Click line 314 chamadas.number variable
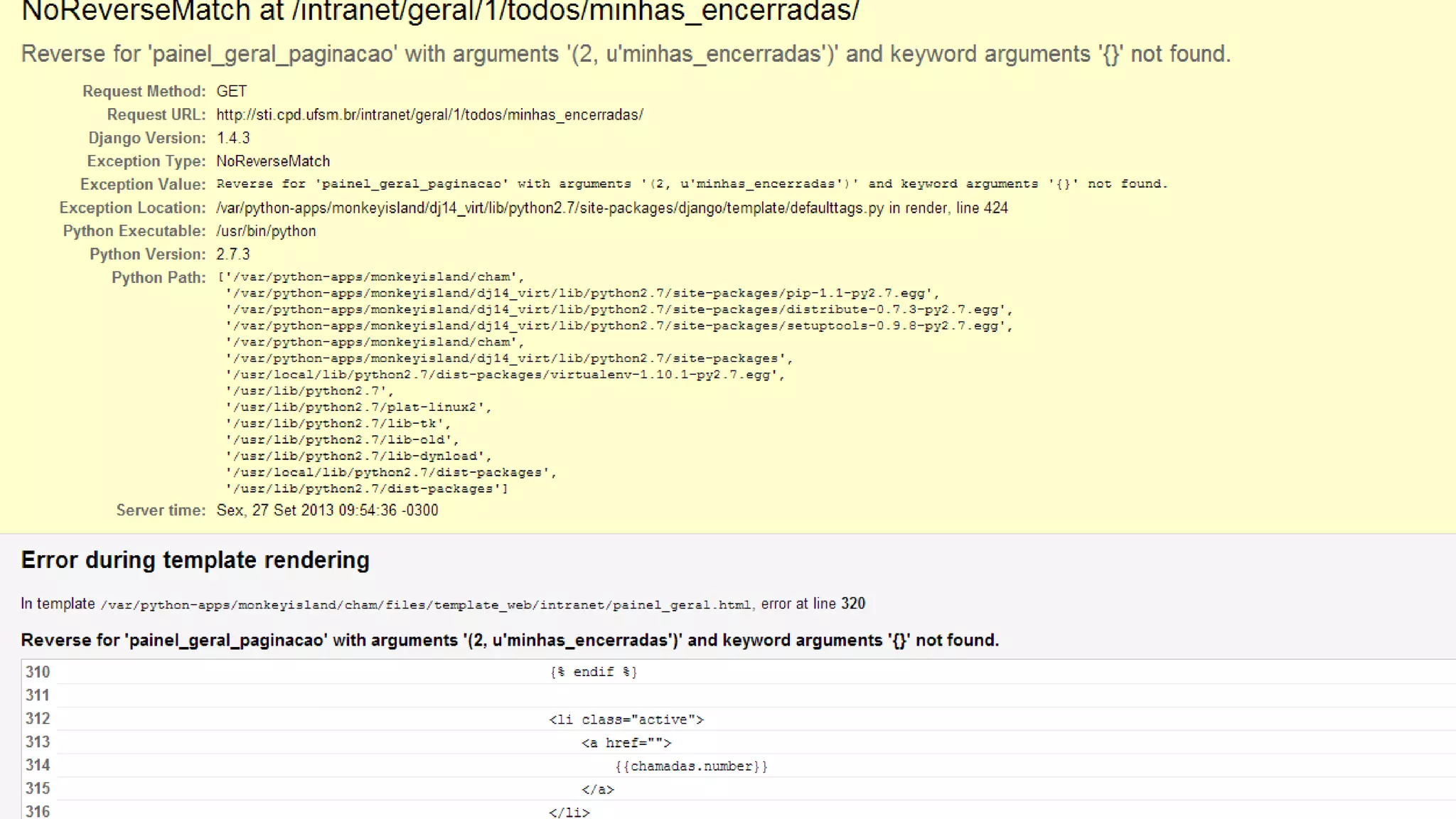 point(691,766)
